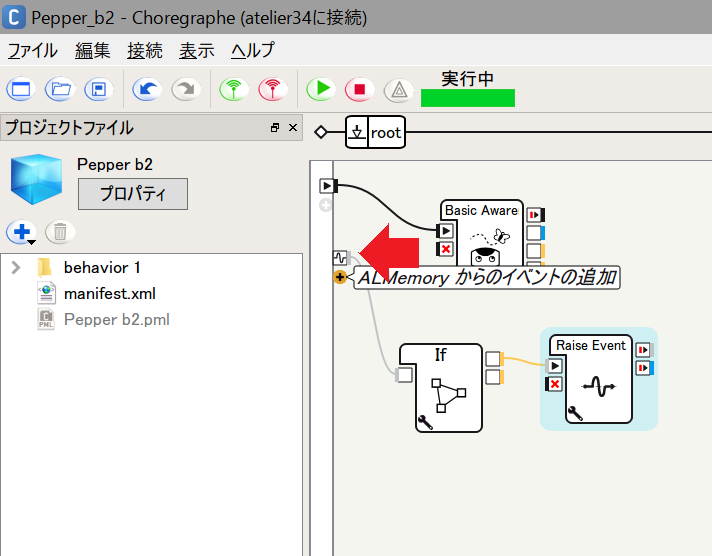Click the root breadcrumb box
The width and height of the screenshot is (712, 556).
tap(376, 132)
